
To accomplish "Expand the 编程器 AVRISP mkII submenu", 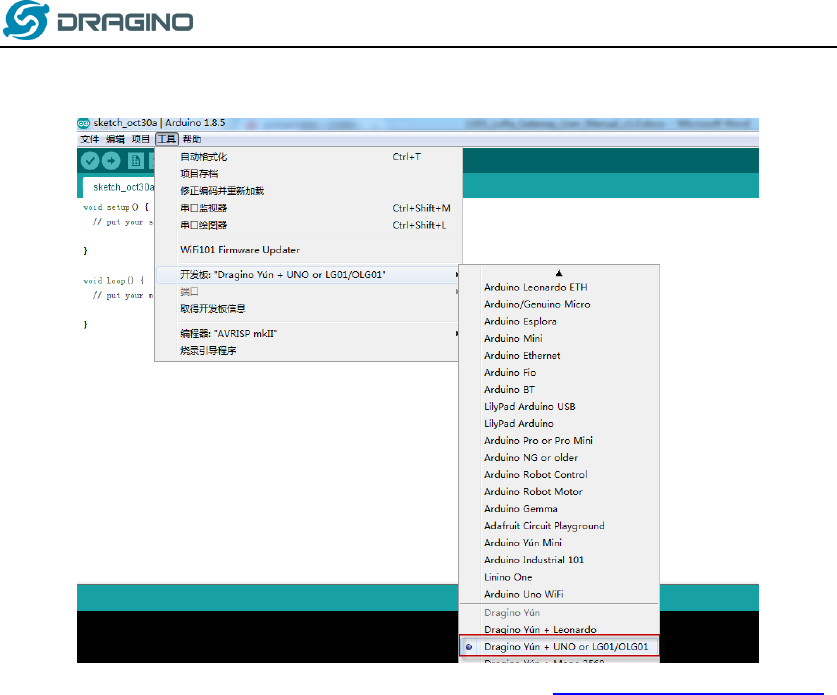I will 308,334.
